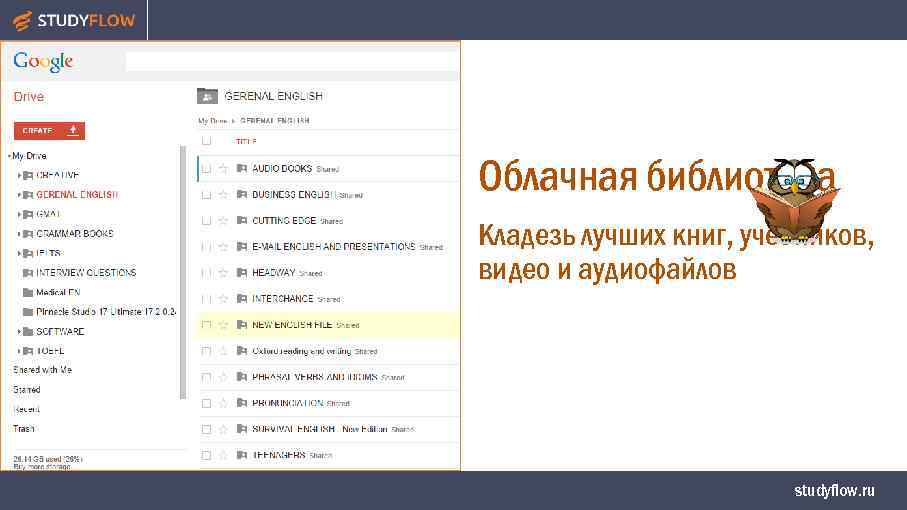The width and height of the screenshot is (907, 510).
Task: Expand the GMAT folder arrow
Action: point(19,215)
